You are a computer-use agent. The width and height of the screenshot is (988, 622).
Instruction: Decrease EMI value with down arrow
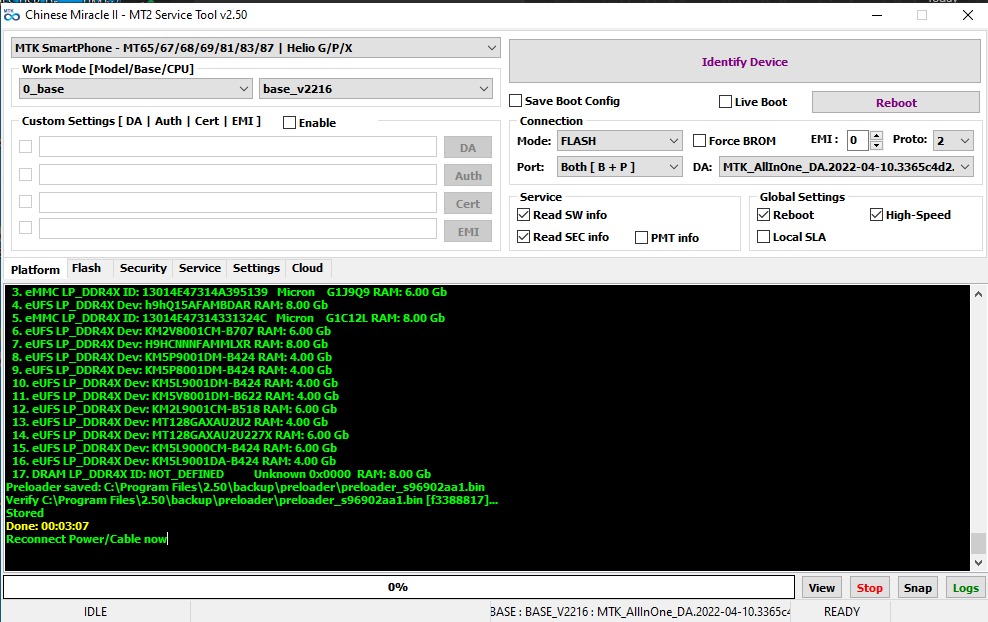(876, 145)
